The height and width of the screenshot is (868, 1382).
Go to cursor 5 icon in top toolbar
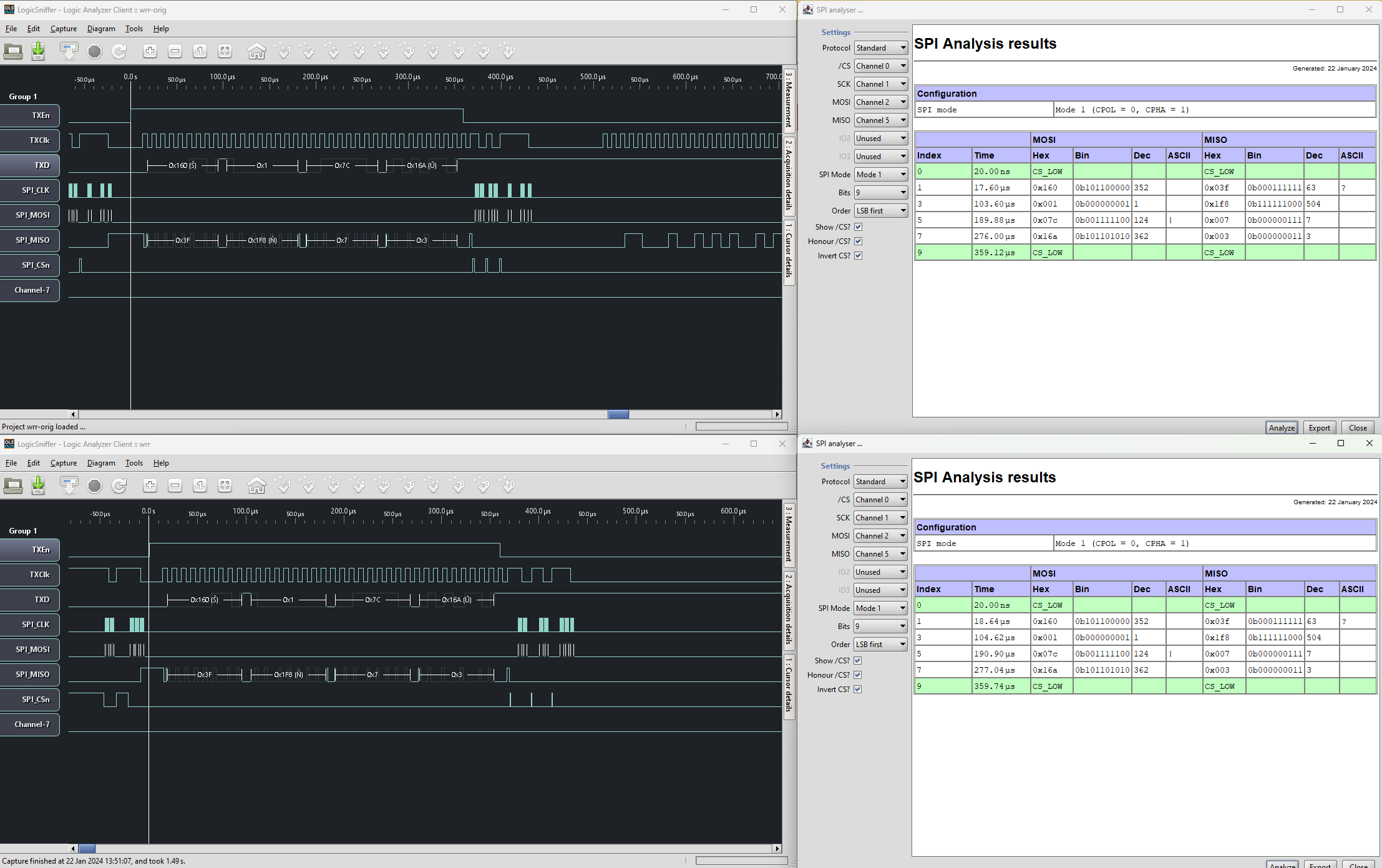click(384, 51)
